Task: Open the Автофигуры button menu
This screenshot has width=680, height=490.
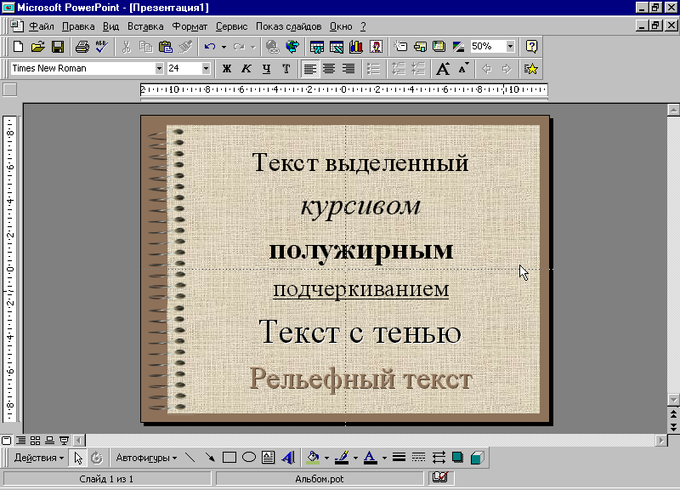Action: pyautogui.click(x=146, y=458)
